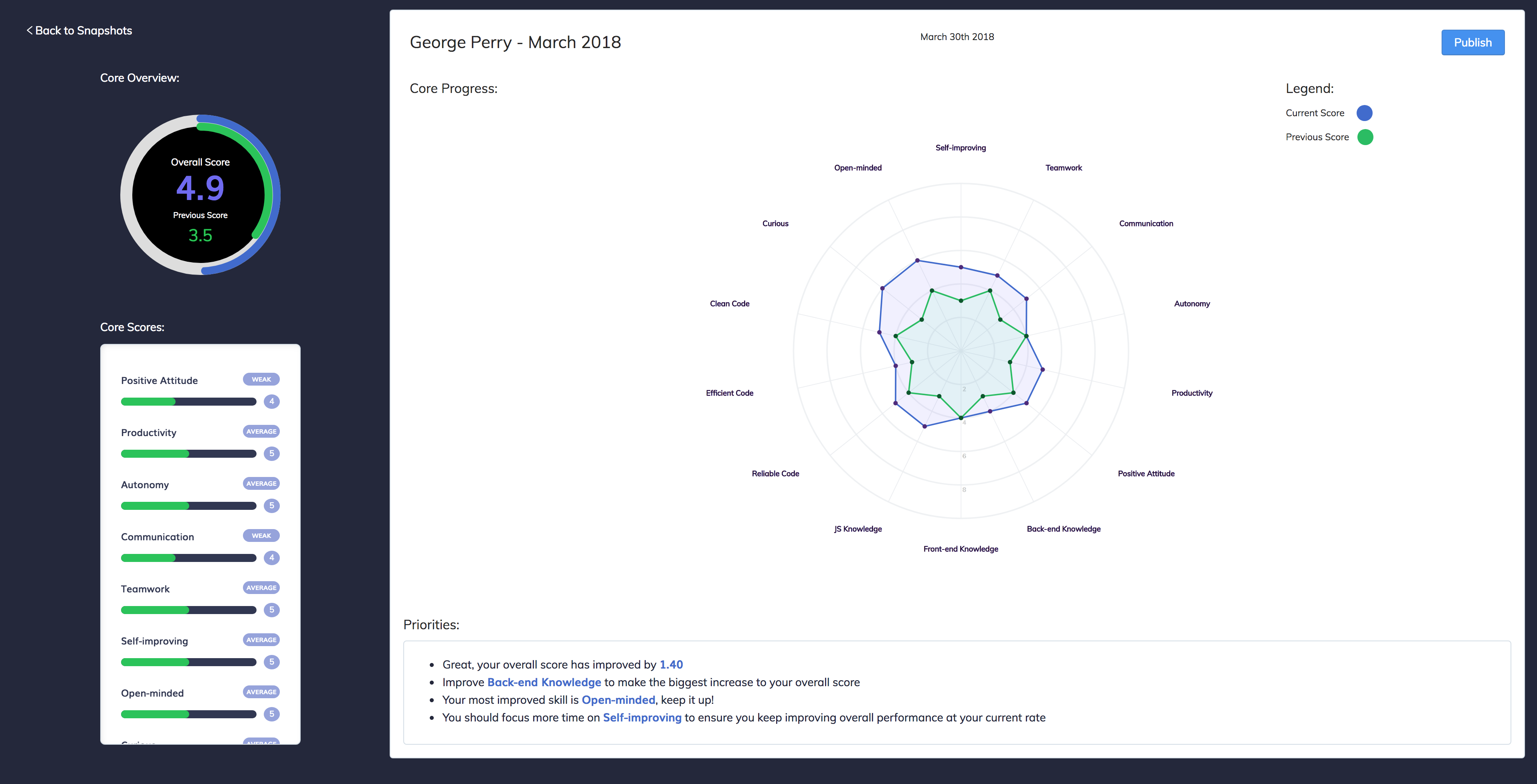Click the Productivity progress bar
Image resolution: width=1537 pixels, height=784 pixels.
[x=188, y=454]
